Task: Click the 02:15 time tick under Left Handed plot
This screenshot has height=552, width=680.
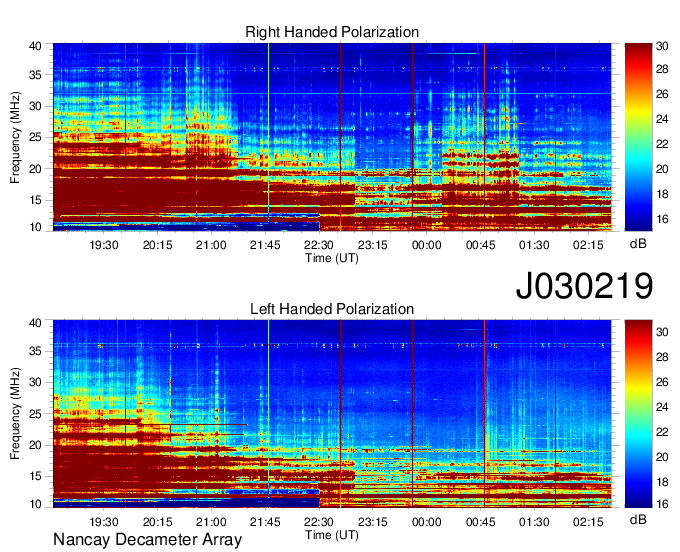Action: (588, 522)
